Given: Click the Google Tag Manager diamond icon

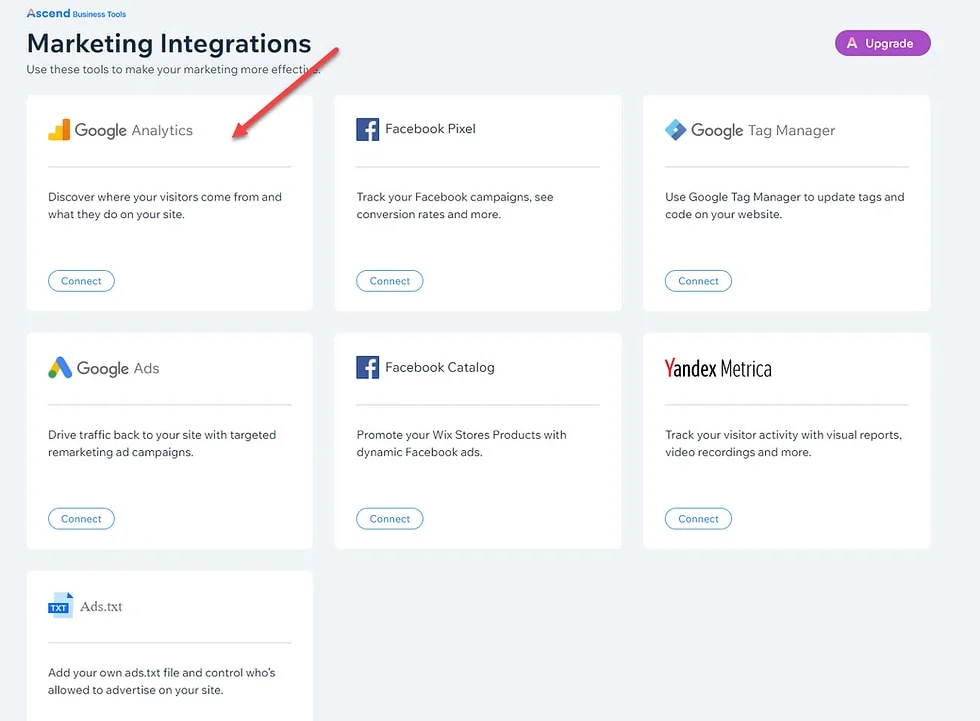Looking at the screenshot, I should click(676, 129).
